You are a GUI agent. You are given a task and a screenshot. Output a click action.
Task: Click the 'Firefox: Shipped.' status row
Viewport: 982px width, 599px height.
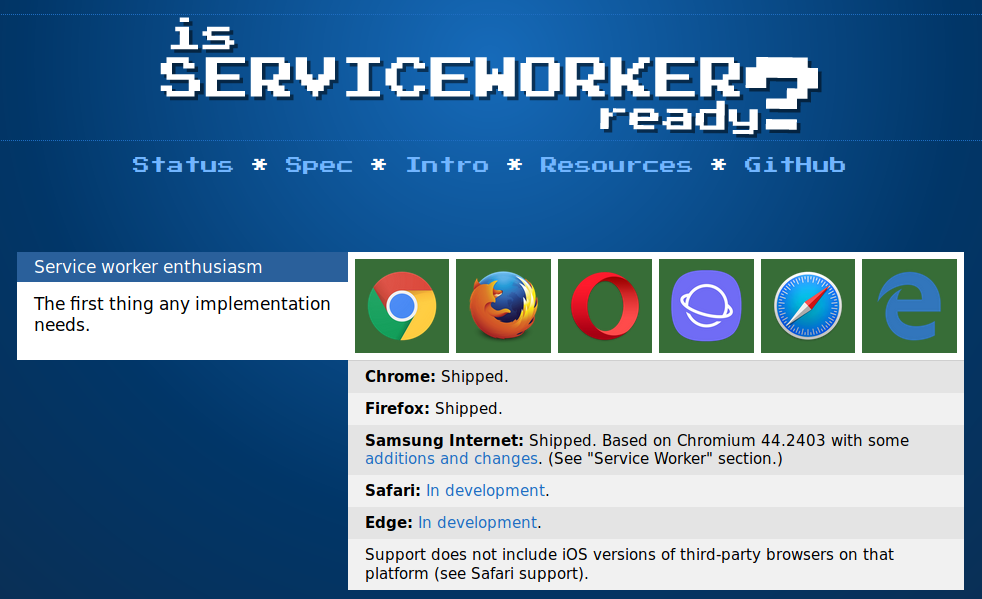tap(656, 409)
